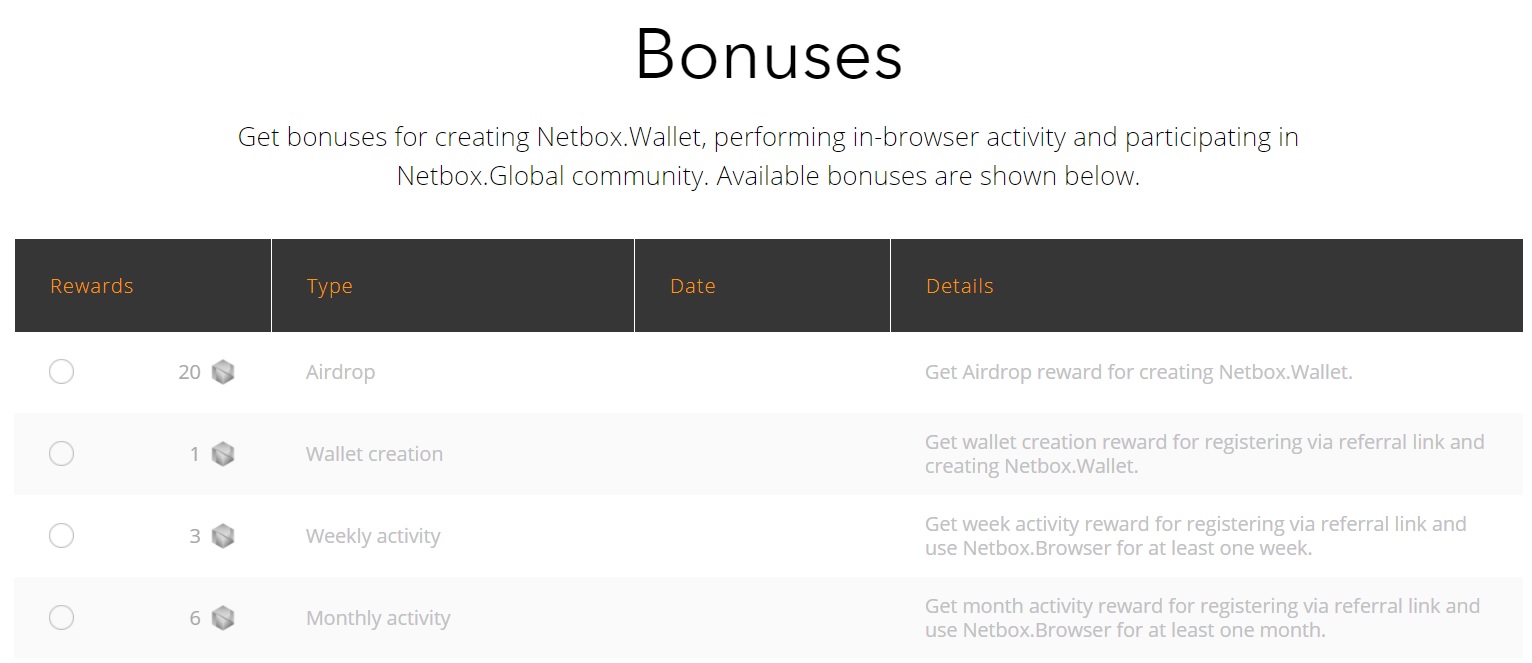Click the Date column header
1532x663 pixels.
tap(692, 286)
